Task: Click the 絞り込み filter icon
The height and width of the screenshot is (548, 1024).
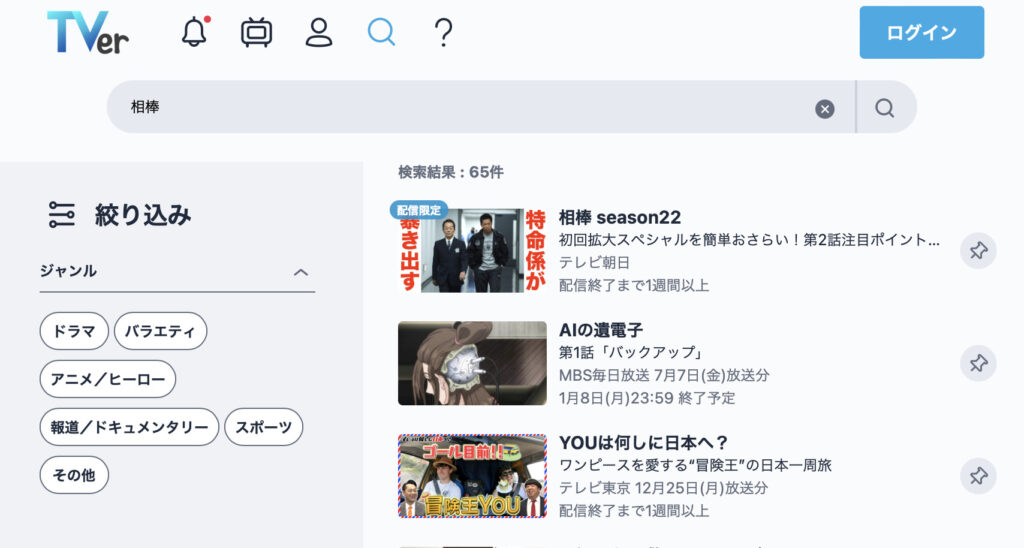Action: [62, 215]
